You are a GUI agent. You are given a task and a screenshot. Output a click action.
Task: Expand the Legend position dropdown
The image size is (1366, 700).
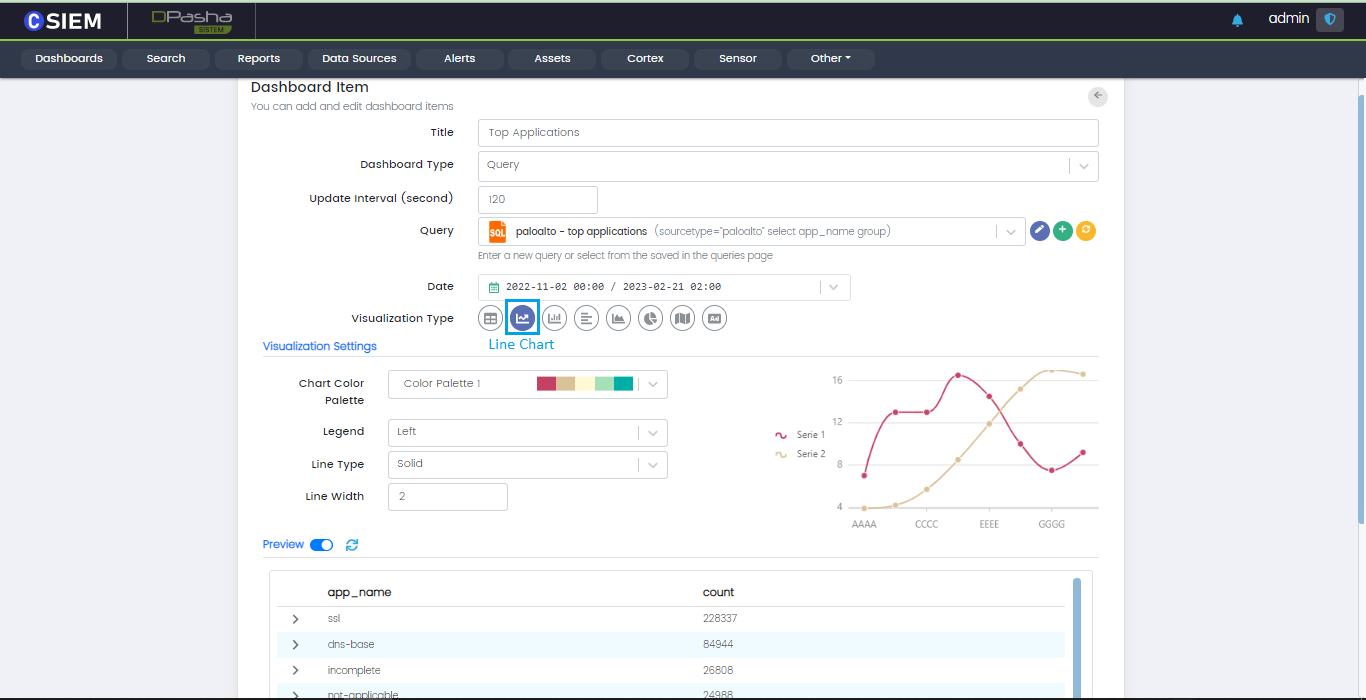[x=527, y=432]
